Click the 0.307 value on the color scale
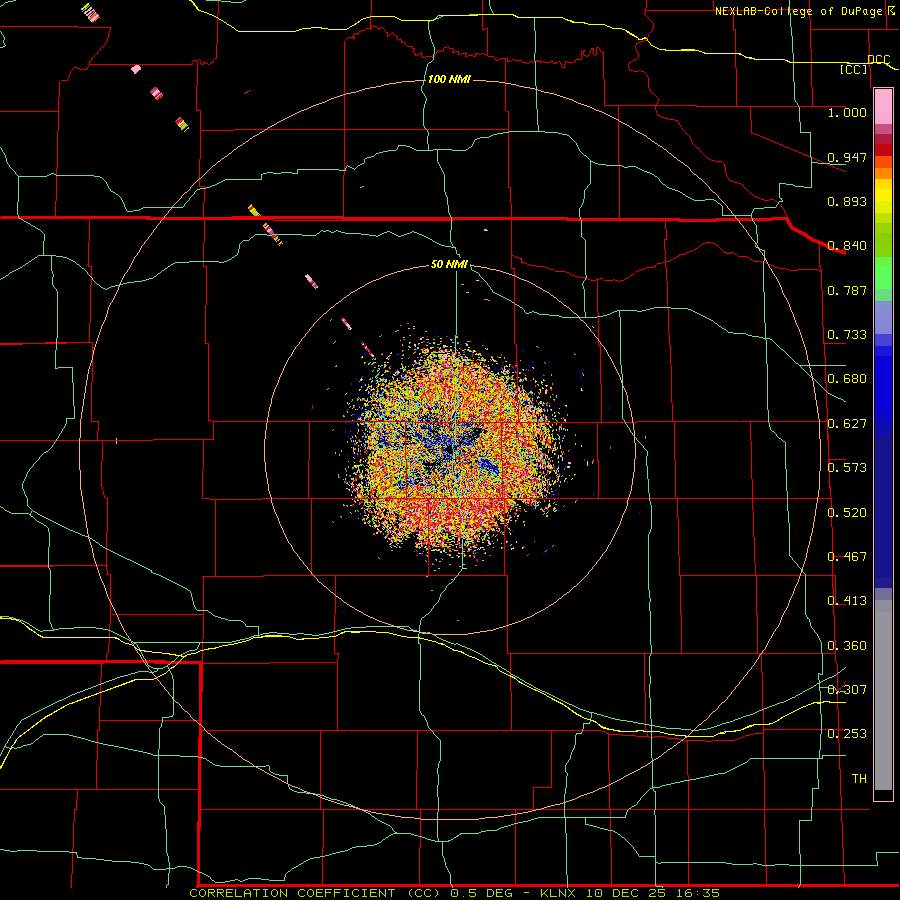This screenshot has width=900, height=900. [847, 690]
